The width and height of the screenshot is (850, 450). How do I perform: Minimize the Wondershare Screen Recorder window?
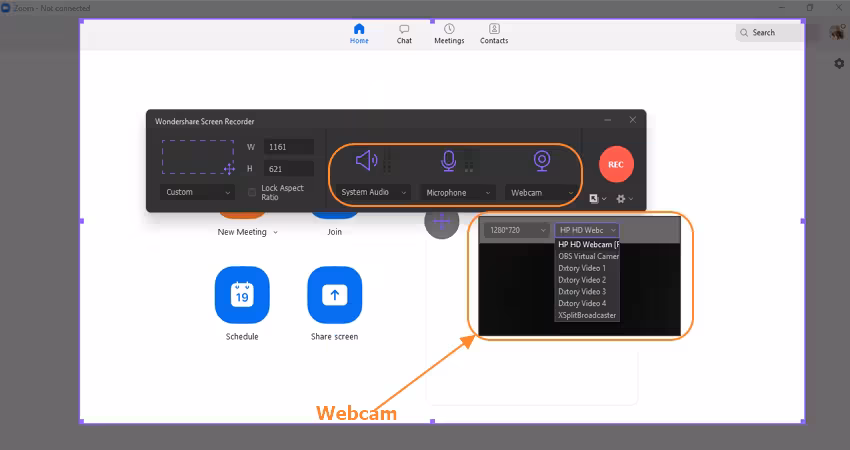click(608, 120)
